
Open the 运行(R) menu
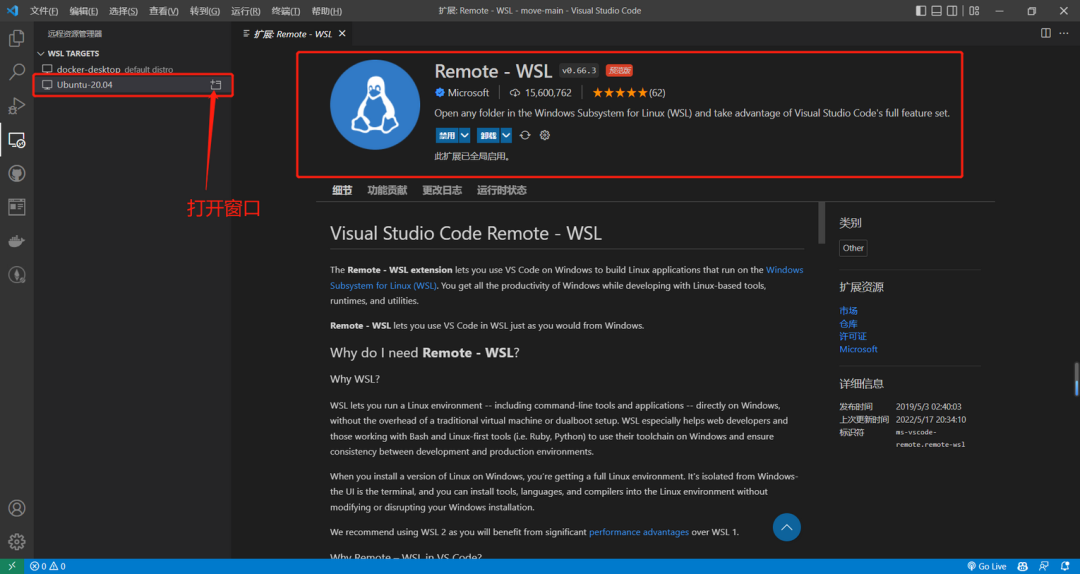tap(246, 11)
